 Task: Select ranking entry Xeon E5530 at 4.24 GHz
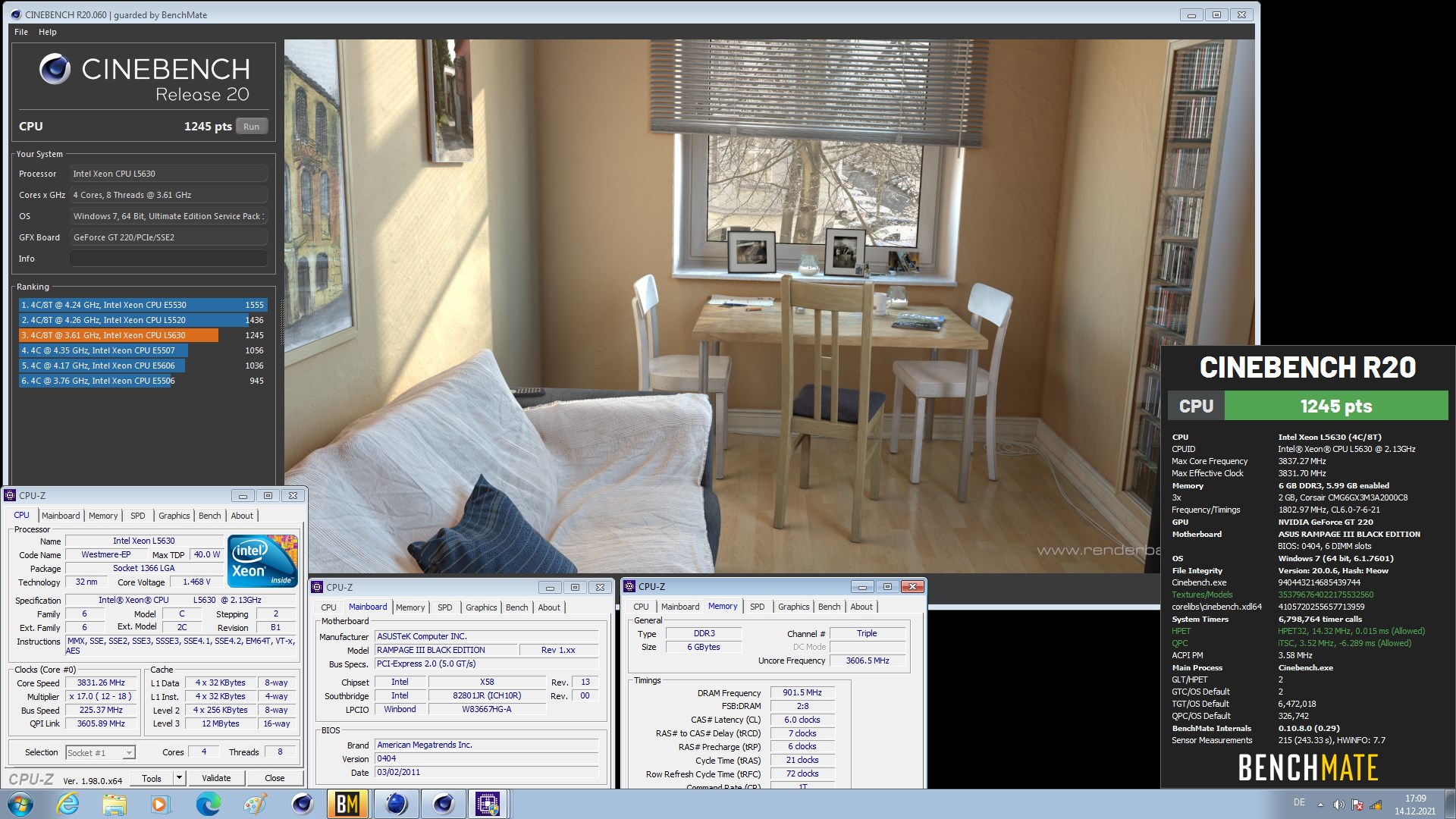pyautogui.click(x=143, y=305)
